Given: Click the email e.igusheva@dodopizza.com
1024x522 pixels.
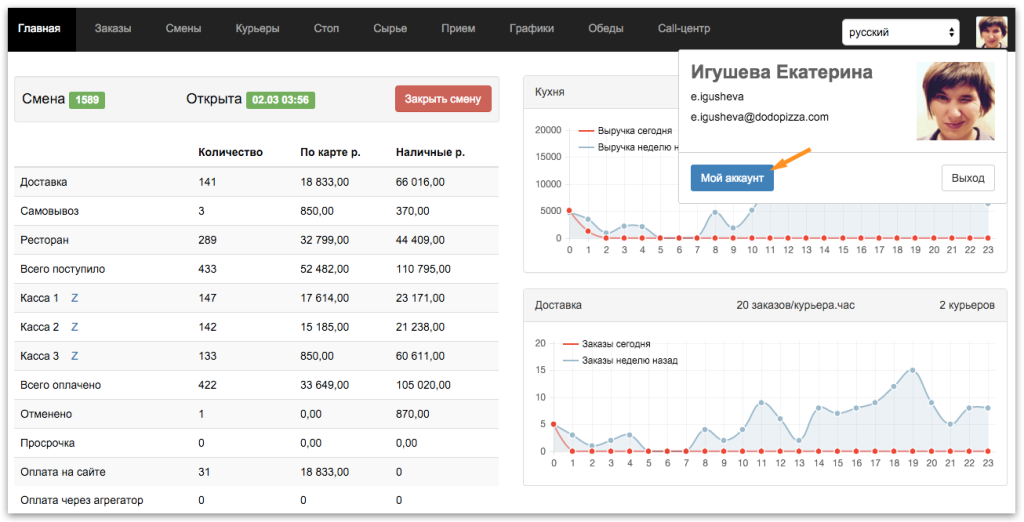Looking at the screenshot, I should click(x=760, y=117).
